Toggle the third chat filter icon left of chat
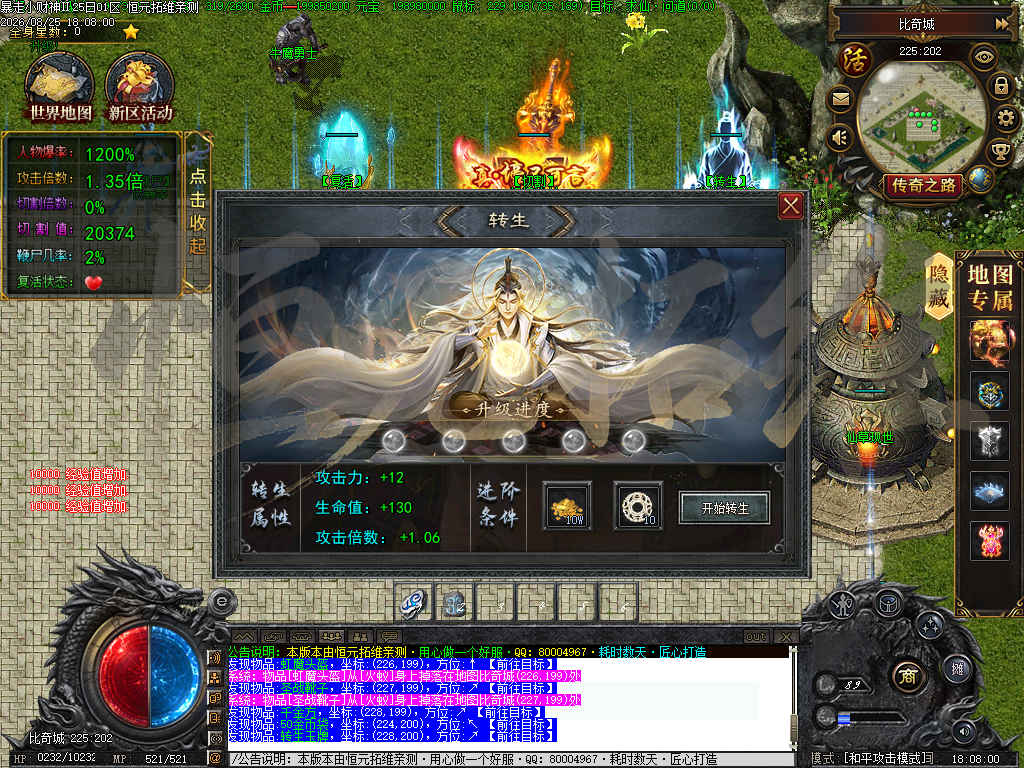This screenshot has width=1024, height=768. (x=214, y=698)
